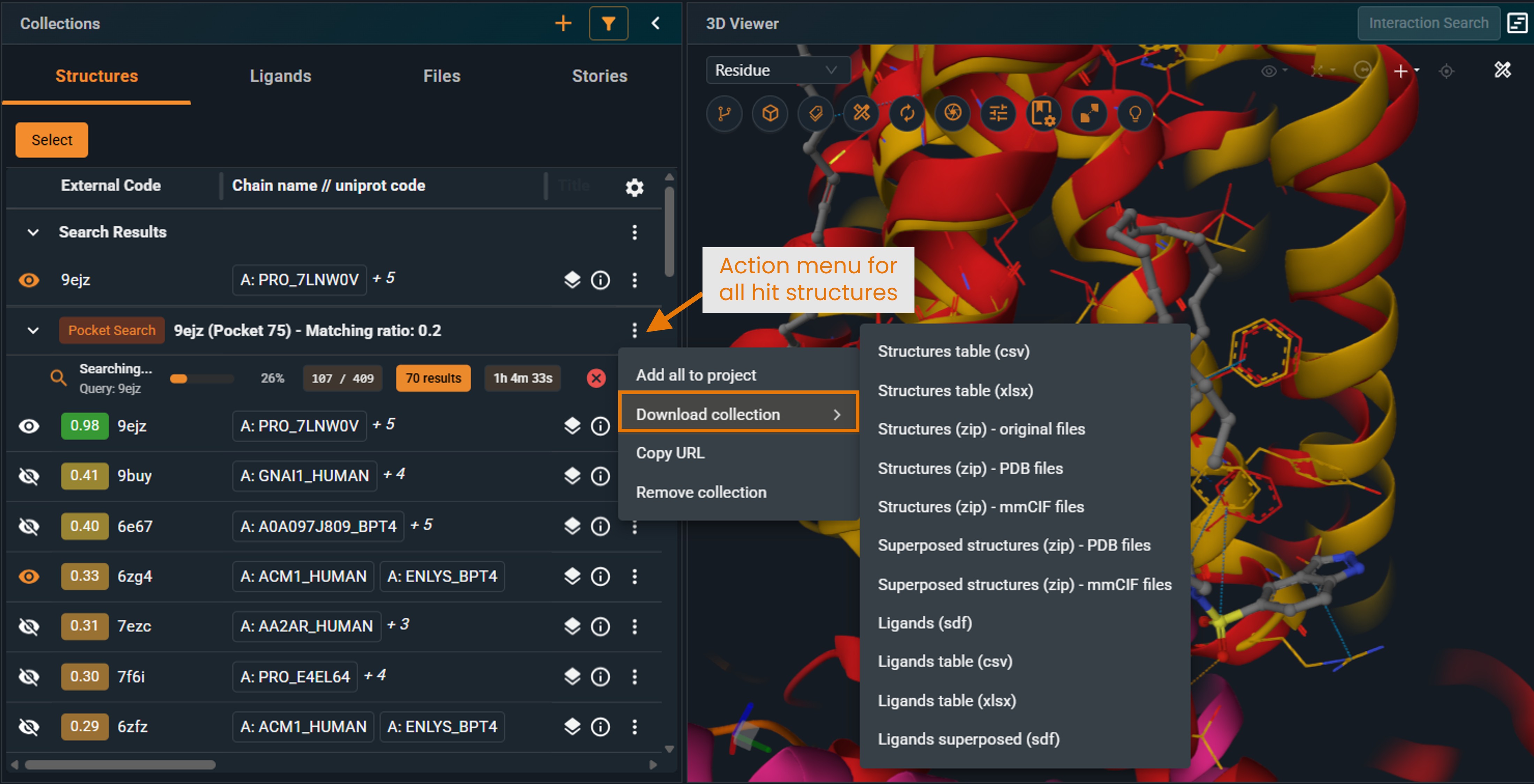Choose Download collection from the action menu

[708, 414]
